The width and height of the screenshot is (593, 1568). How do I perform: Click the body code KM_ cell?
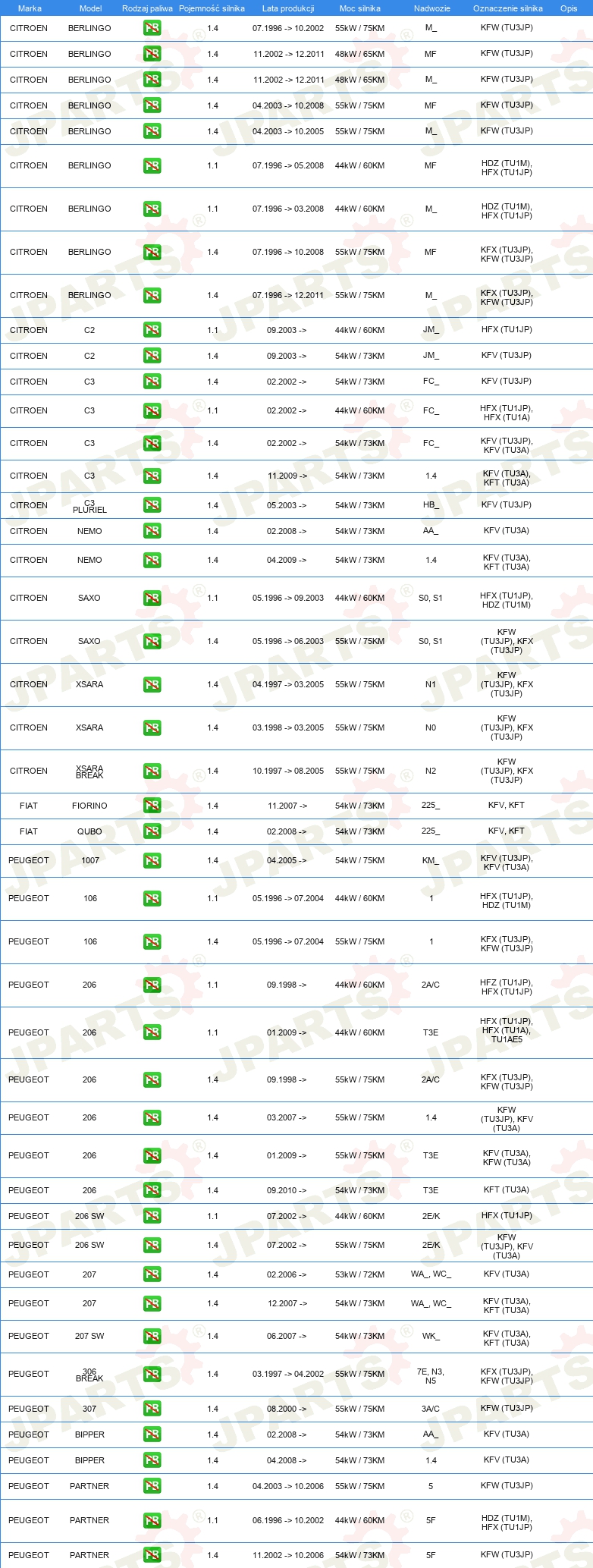click(x=431, y=860)
